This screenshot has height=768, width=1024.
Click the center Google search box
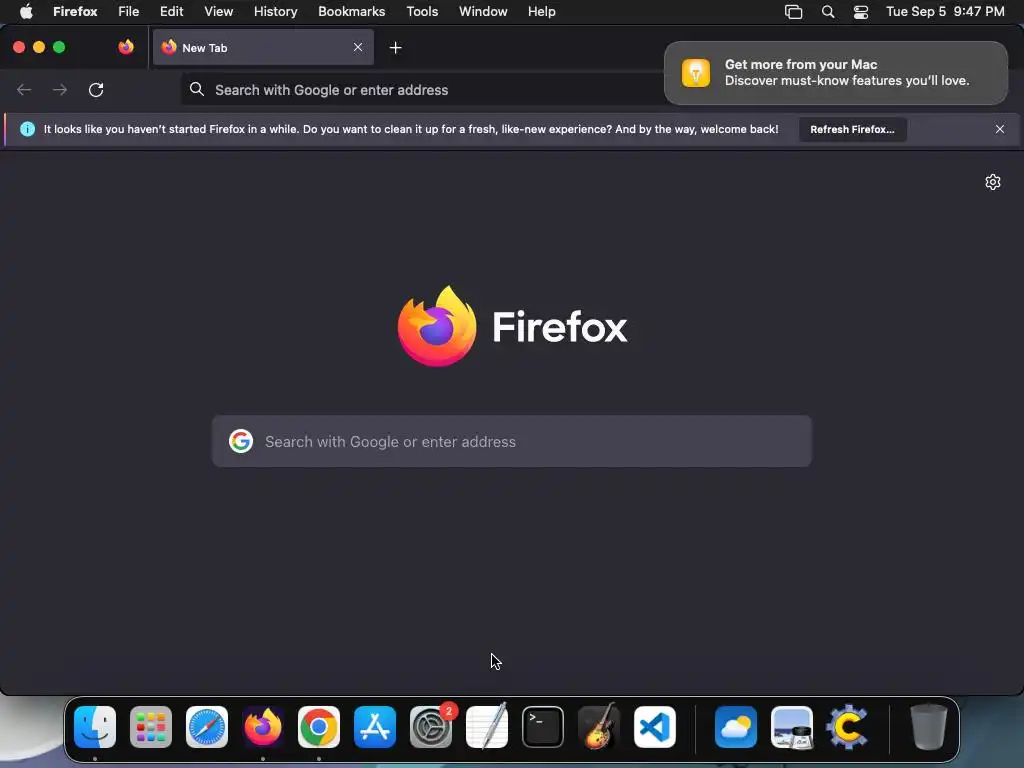pos(512,441)
